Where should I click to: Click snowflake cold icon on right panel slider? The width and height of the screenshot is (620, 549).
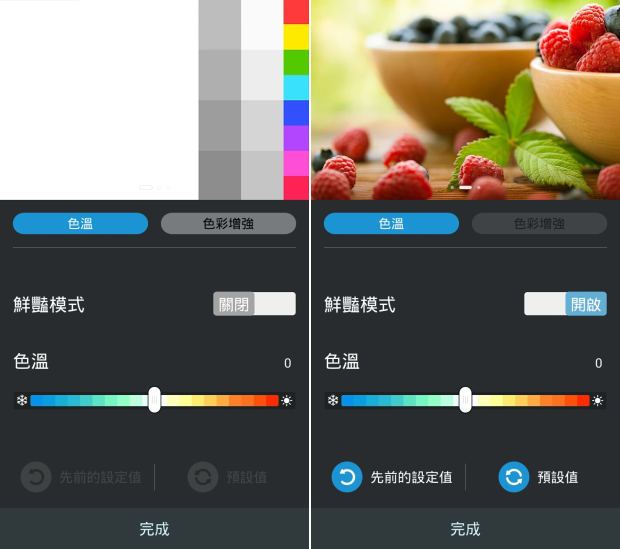333,400
